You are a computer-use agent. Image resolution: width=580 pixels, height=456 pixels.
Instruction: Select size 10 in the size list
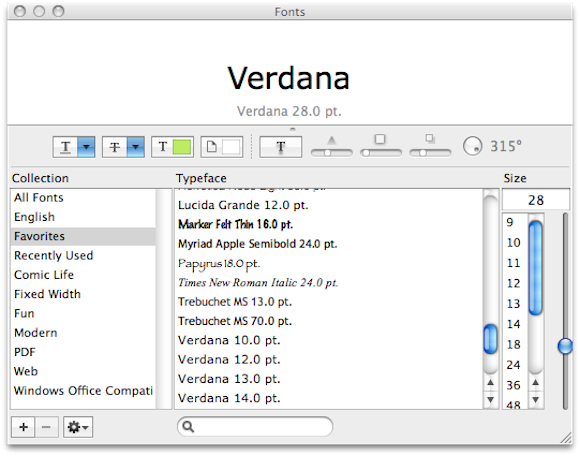pyautogui.click(x=515, y=243)
